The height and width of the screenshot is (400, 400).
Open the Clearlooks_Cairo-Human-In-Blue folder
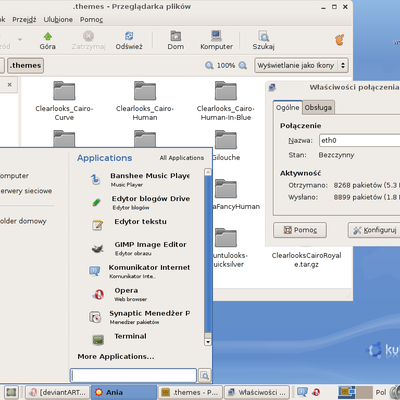[226, 101]
